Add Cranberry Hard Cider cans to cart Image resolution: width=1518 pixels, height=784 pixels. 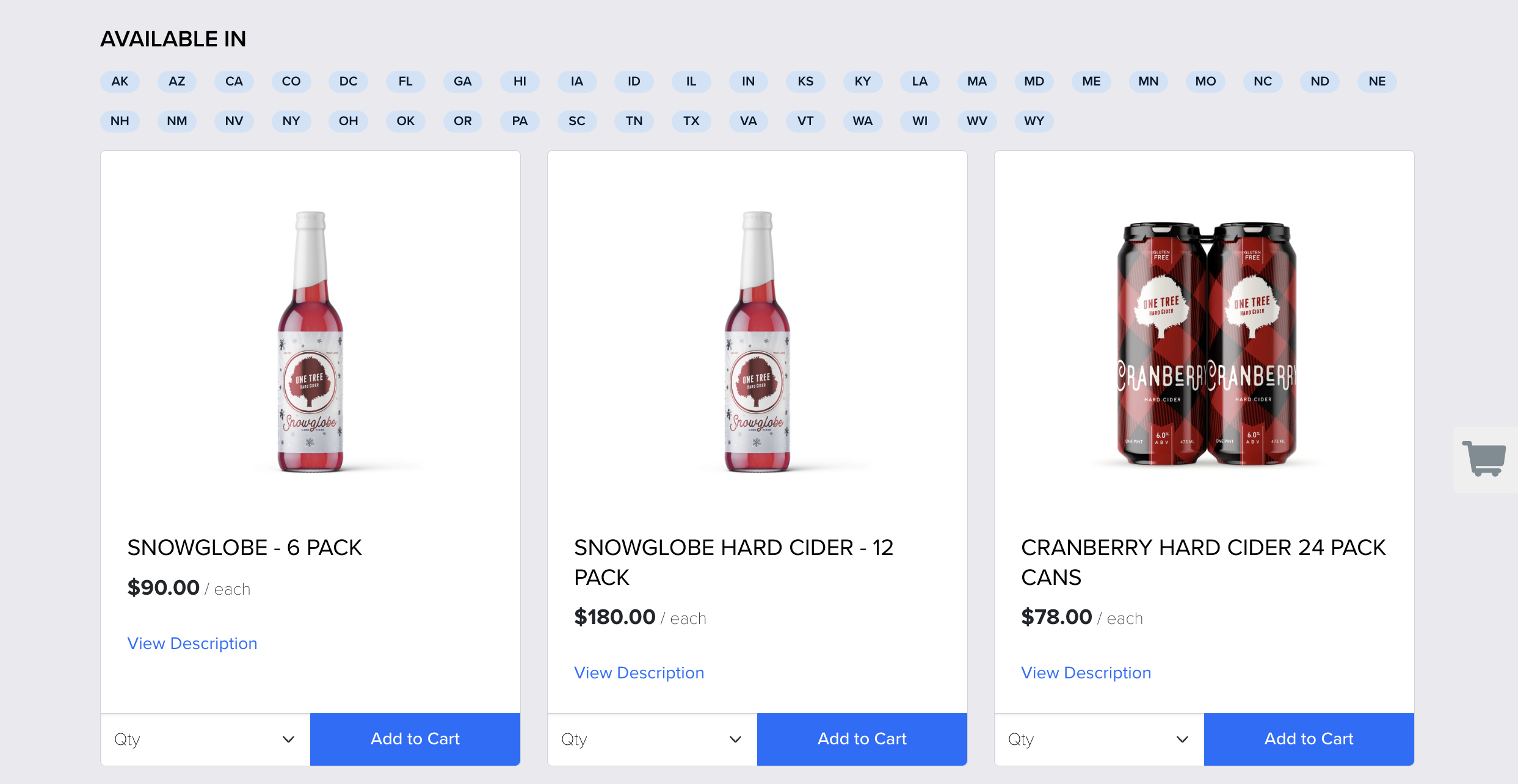pyautogui.click(x=1309, y=739)
